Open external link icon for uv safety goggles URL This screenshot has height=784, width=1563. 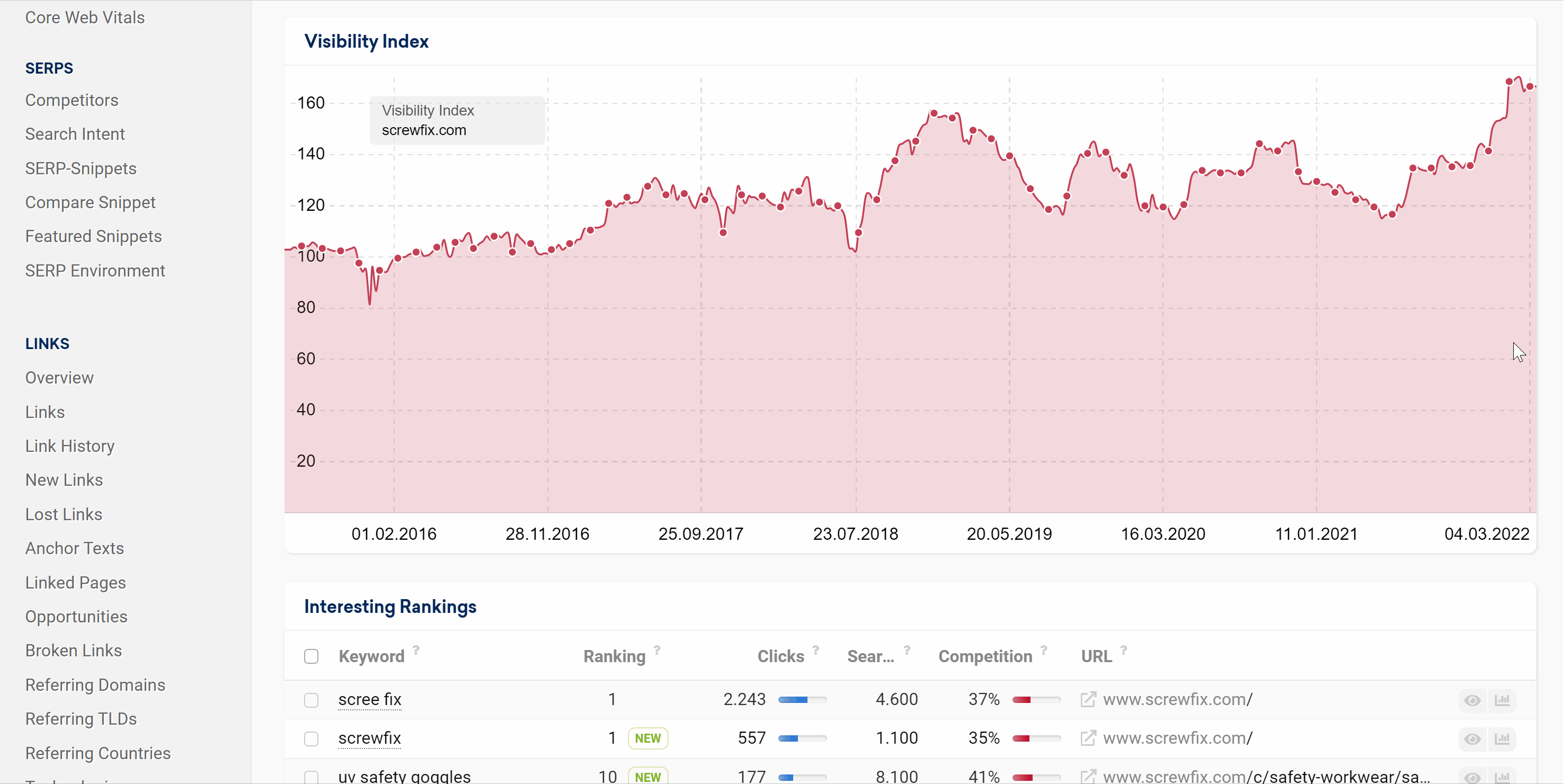coord(1088,777)
